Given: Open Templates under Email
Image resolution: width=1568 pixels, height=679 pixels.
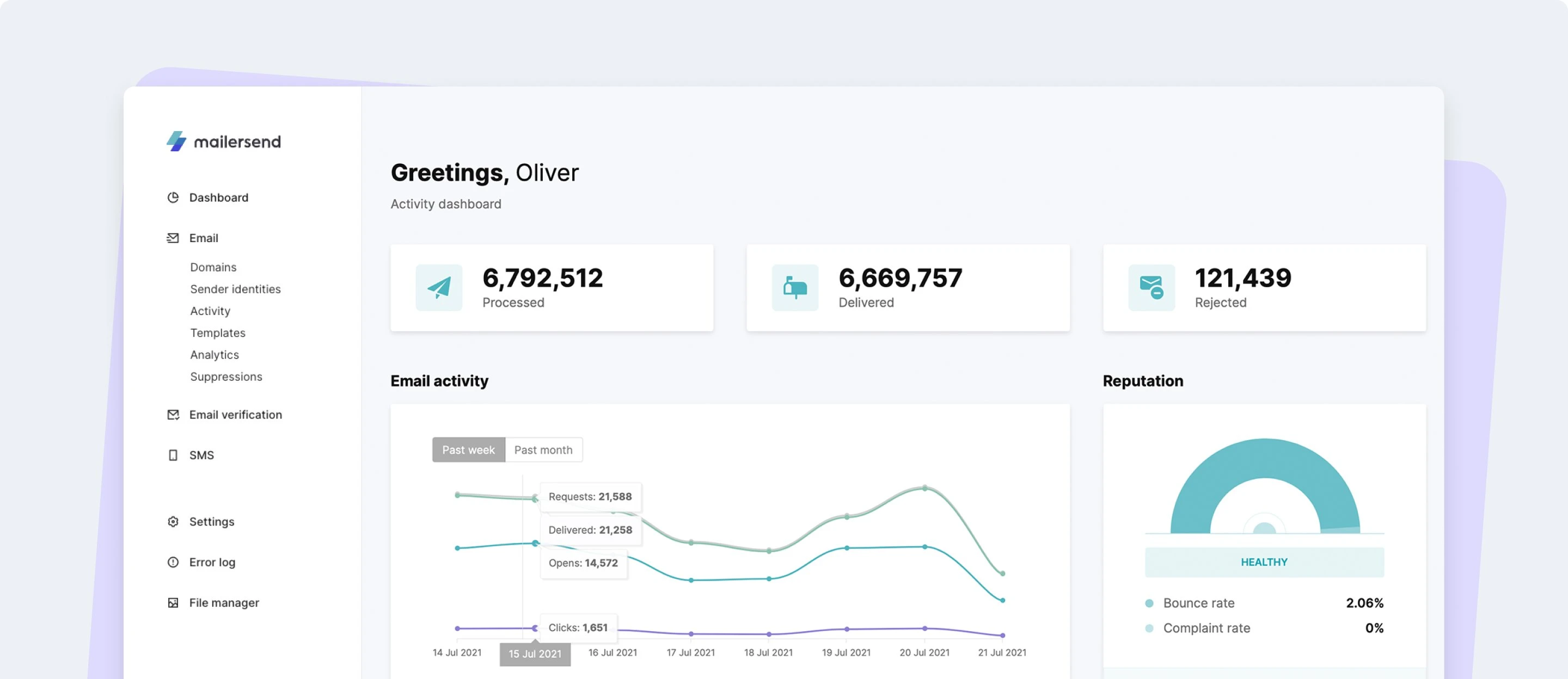Looking at the screenshot, I should coord(217,333).
